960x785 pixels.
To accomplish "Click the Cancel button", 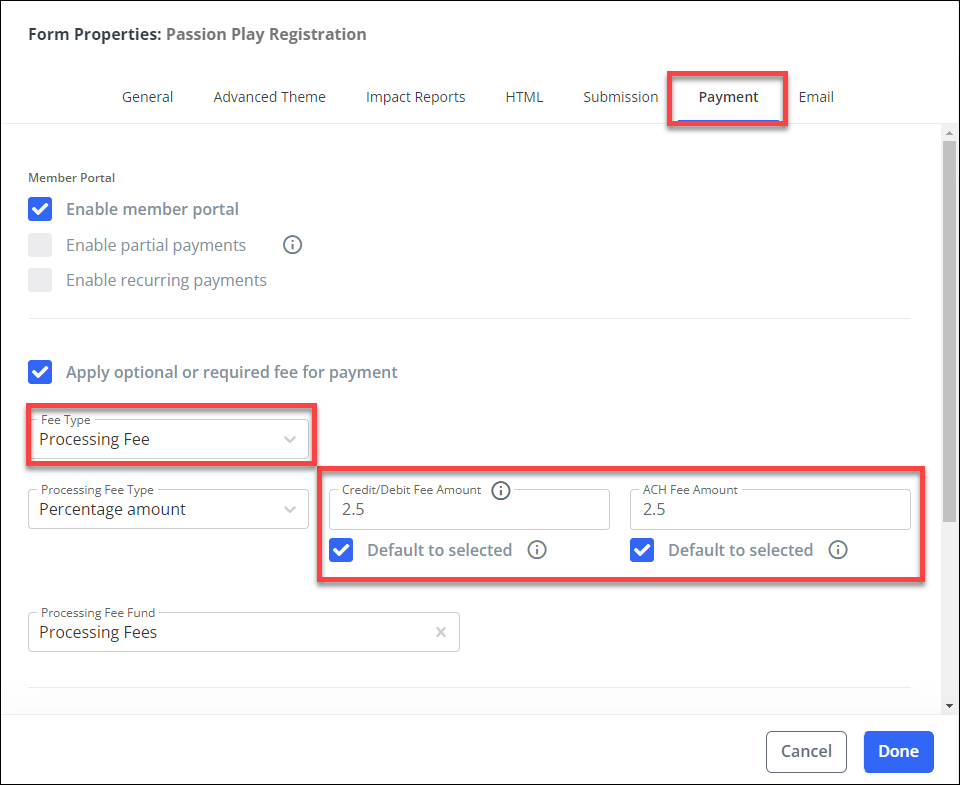I will 806,751.
